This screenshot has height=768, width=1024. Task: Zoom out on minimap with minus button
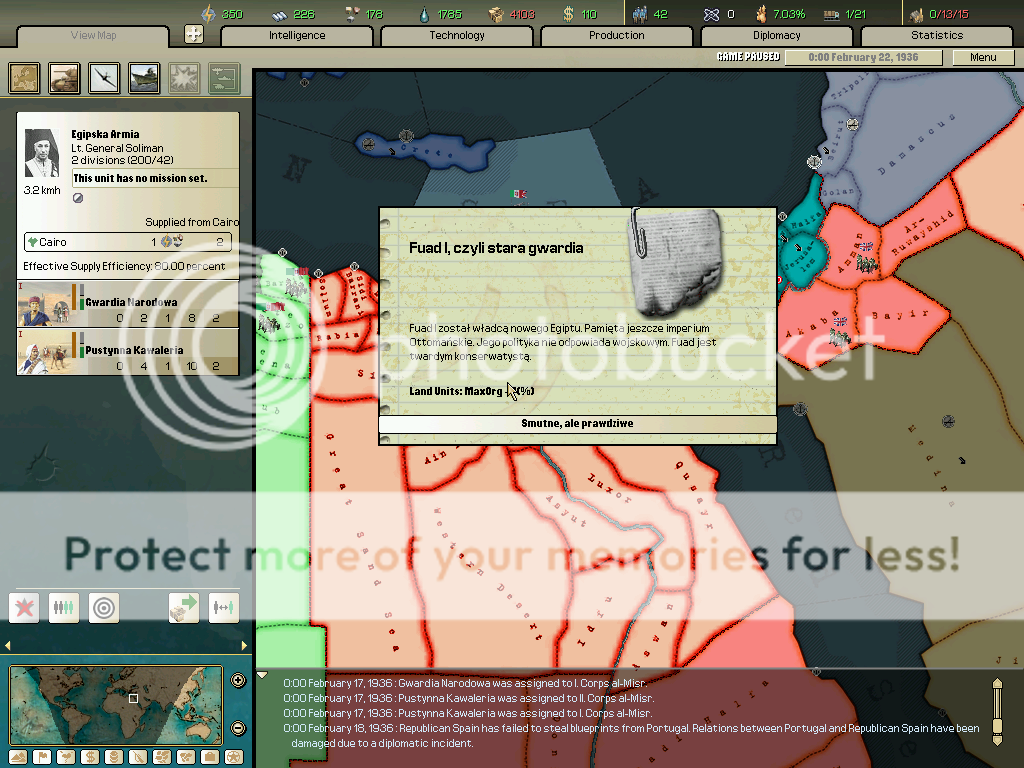[x=238, y=728]
